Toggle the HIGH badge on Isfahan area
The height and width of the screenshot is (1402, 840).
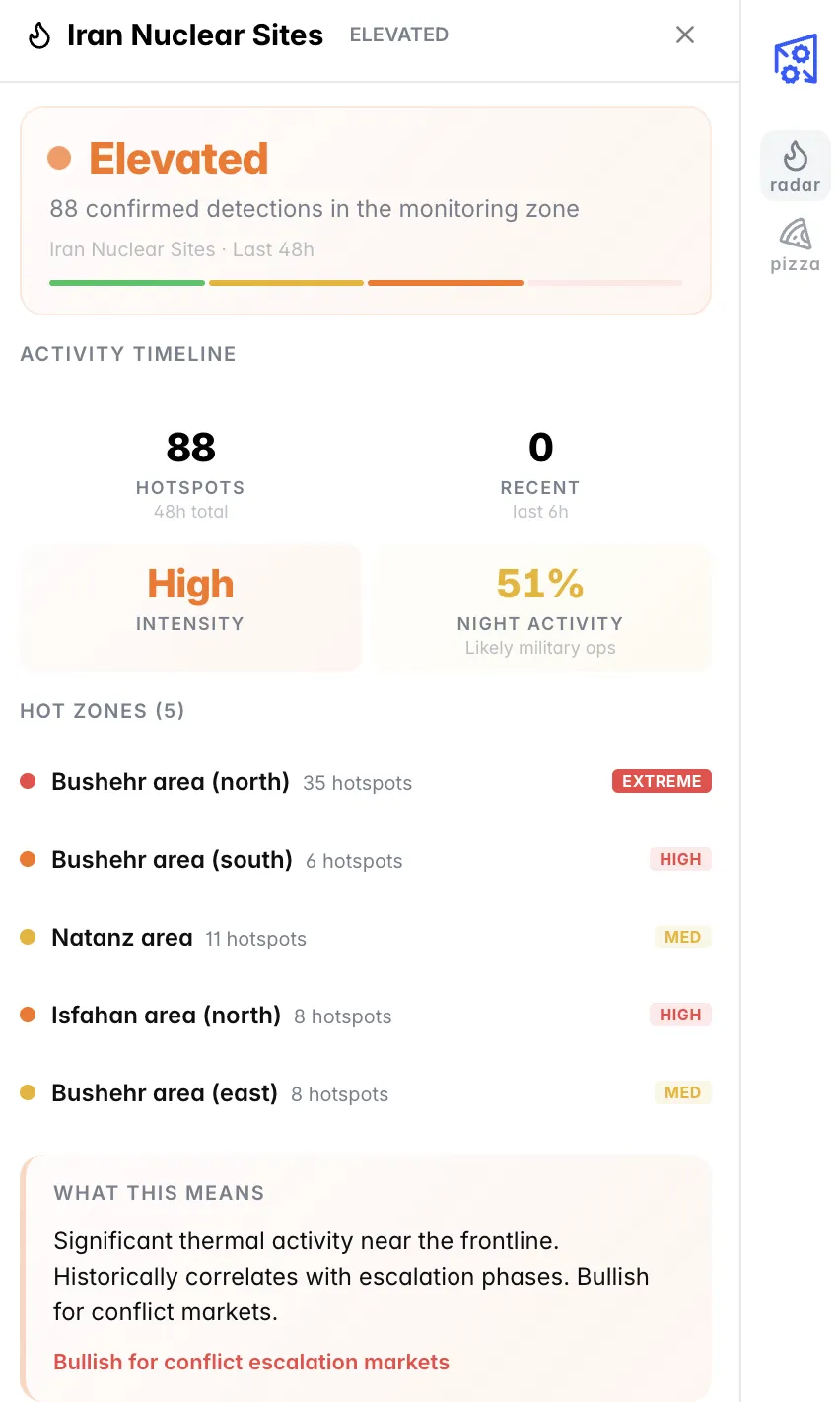pyautogui.click(x=680, y=1014)
